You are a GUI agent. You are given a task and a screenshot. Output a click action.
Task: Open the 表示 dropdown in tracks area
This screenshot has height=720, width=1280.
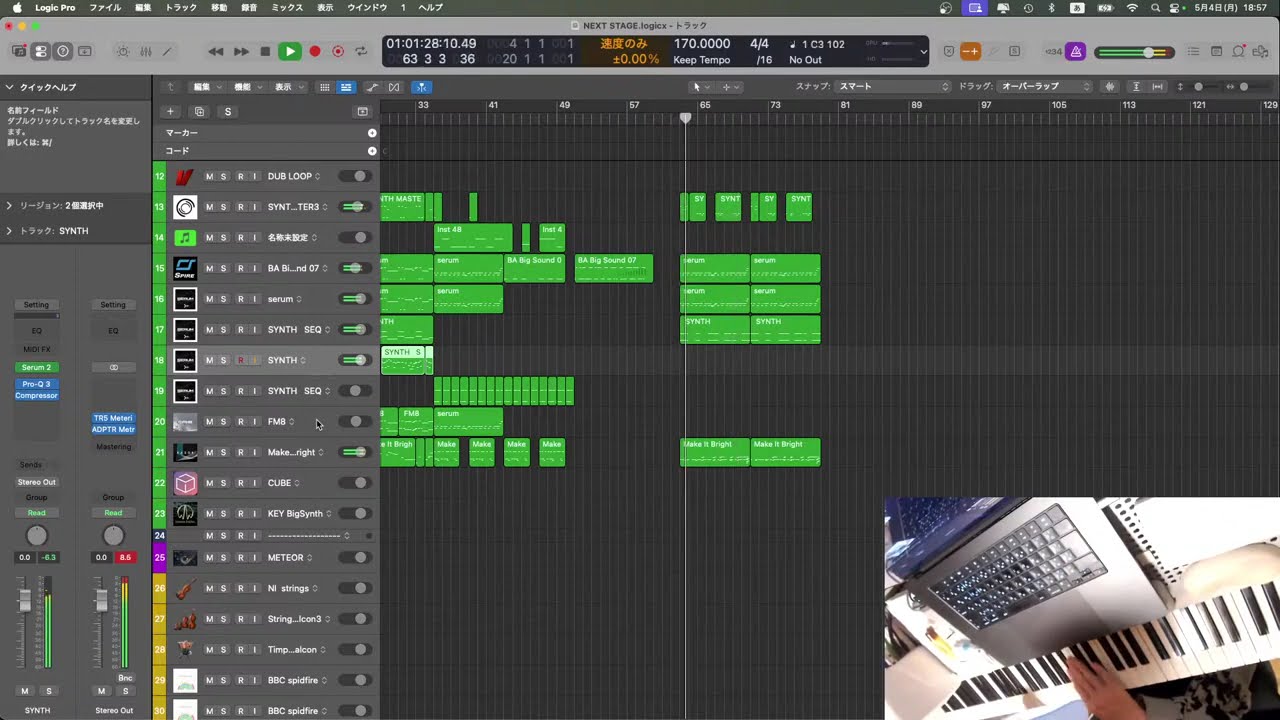[287, 87]
